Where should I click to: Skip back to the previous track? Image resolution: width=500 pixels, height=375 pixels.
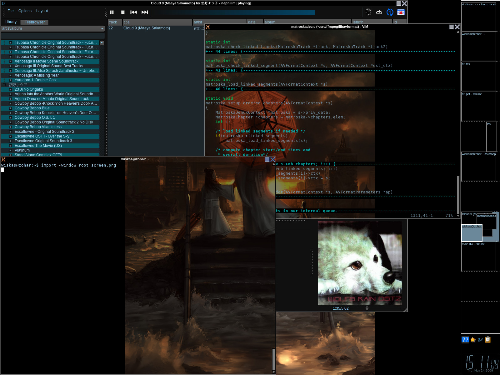click(x=134, y=12)
